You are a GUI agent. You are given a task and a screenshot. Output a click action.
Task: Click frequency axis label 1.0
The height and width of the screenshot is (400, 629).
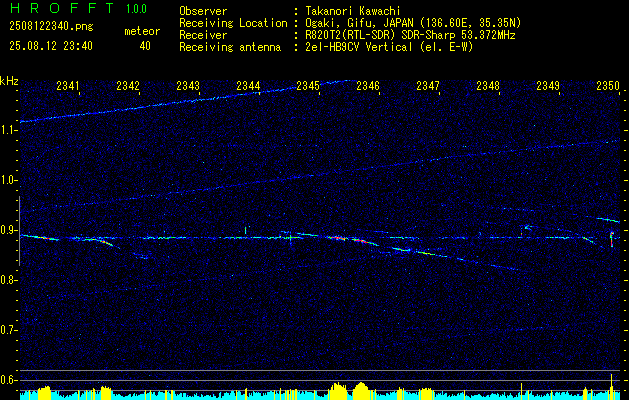[x=9, y=180]
